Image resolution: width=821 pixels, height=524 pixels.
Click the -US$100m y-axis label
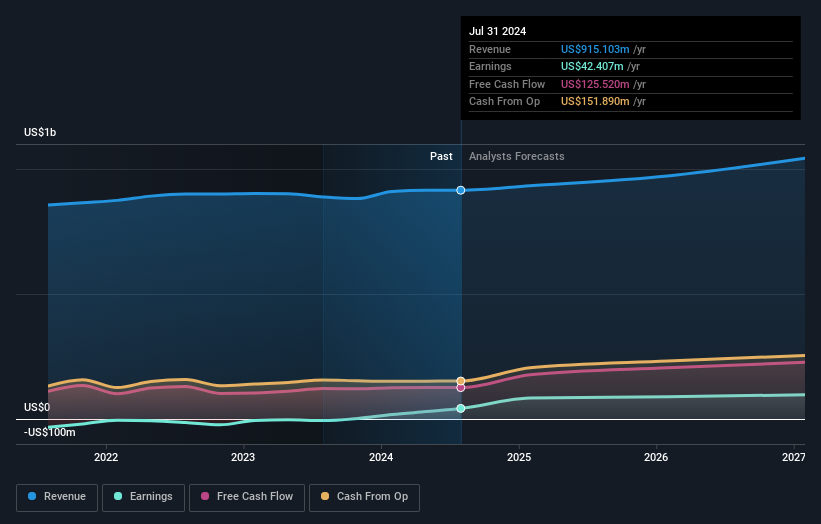coord(50,432)
